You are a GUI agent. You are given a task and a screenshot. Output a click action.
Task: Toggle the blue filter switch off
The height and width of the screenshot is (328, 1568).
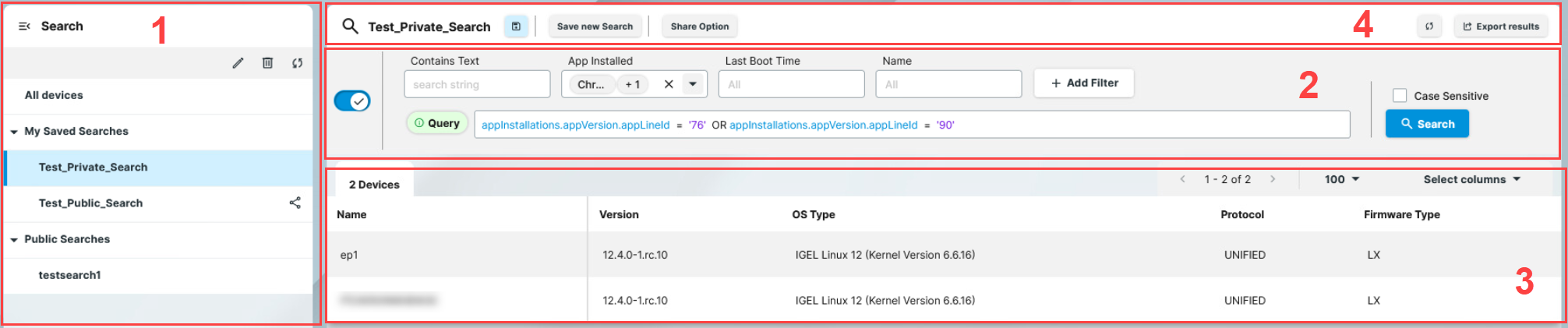pos(352,101)
